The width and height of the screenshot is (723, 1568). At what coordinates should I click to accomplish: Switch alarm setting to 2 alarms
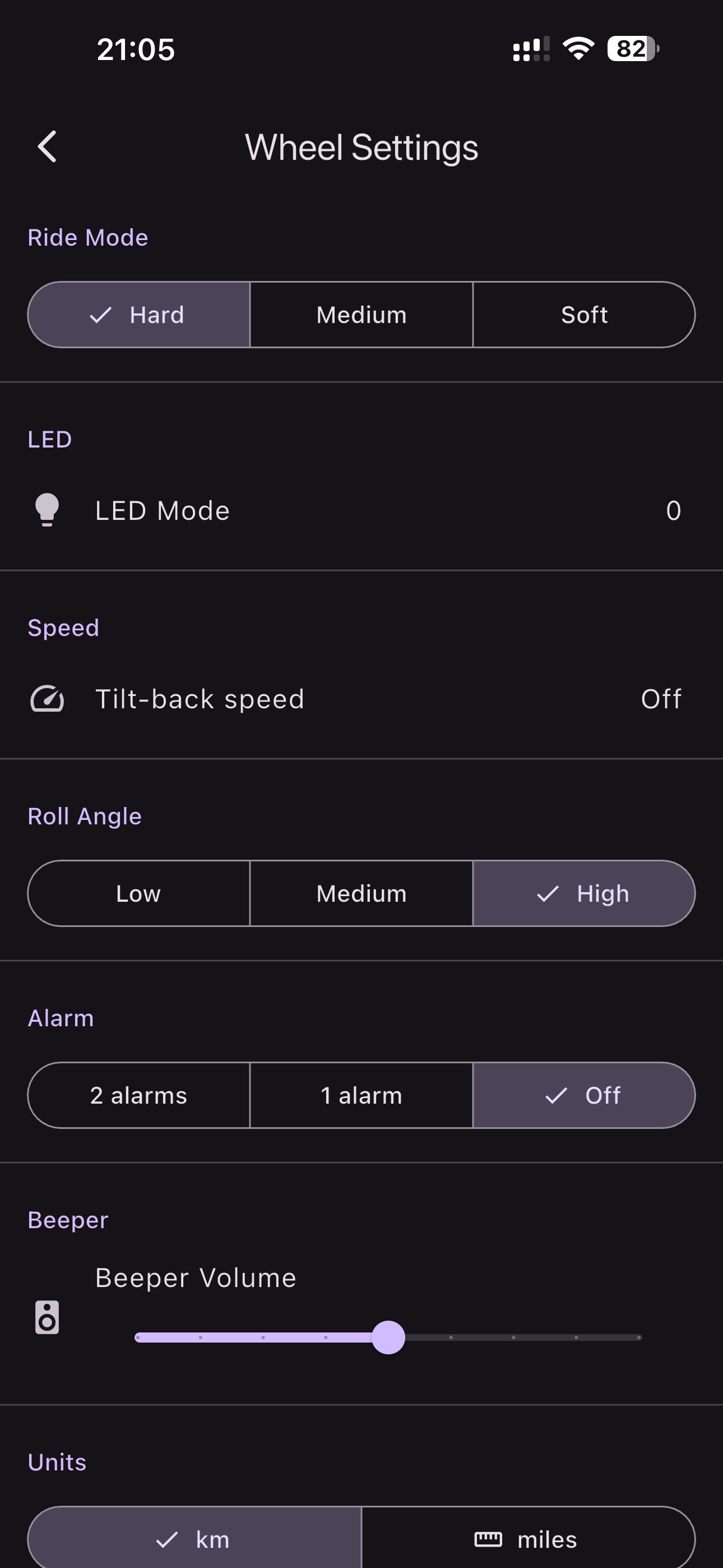point(139,1095)
